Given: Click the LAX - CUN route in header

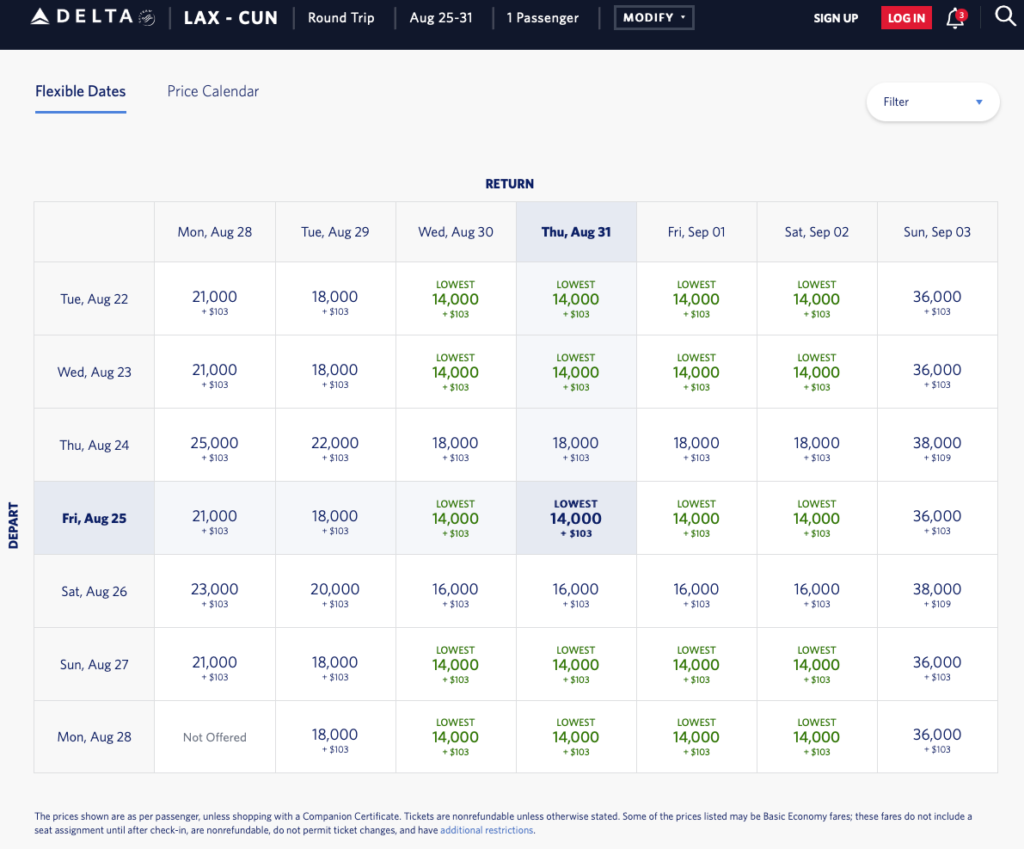Looking at the screenshot, I should pos(230,18).
